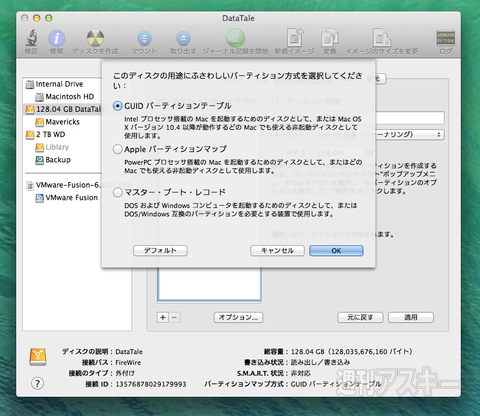Click the partition layout box
480x416 pixels.
(209, 284)
